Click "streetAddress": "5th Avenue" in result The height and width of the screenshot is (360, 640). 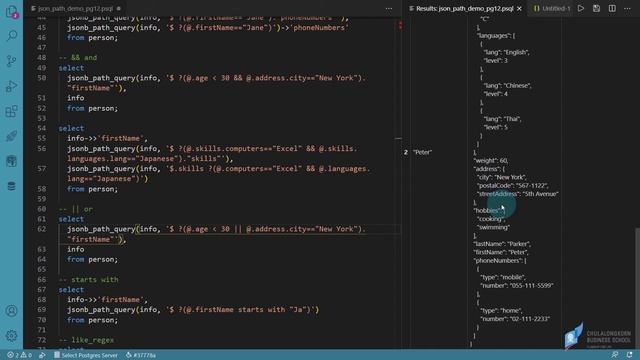coord(518,194)
